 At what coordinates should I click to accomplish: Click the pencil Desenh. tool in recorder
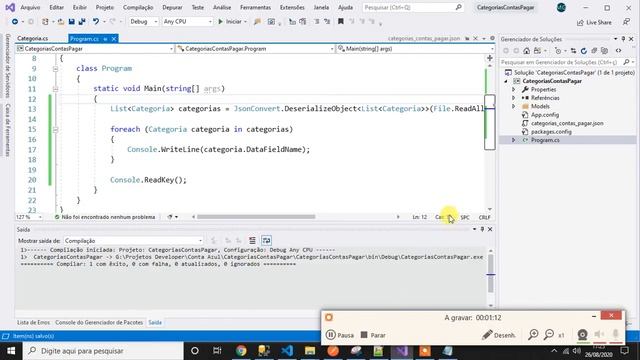pyautogui.click(x=498, y=335)
